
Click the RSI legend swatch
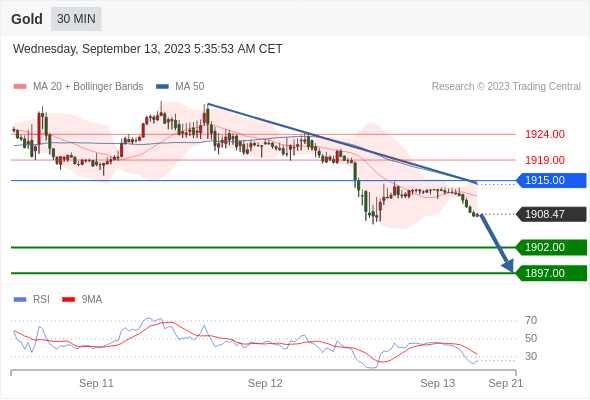click(x=20, y=300)
